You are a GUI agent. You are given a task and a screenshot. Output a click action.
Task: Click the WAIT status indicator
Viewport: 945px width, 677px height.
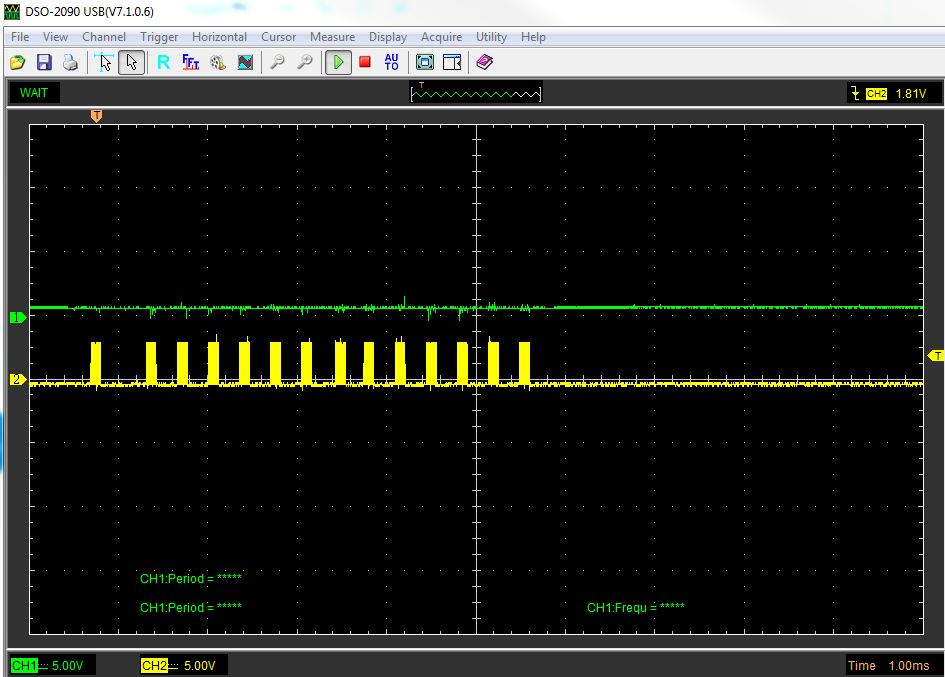click(34, 93)
